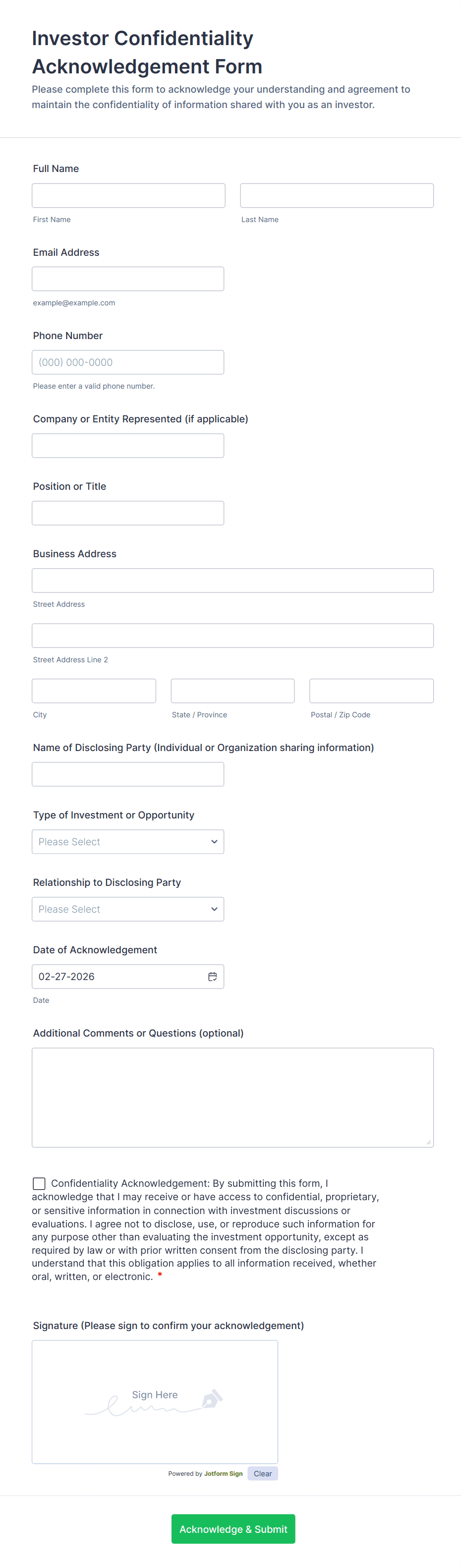This screenshot has width=461, height=1568.
Task: Click the First Name input field
Action: click(128, 195)
